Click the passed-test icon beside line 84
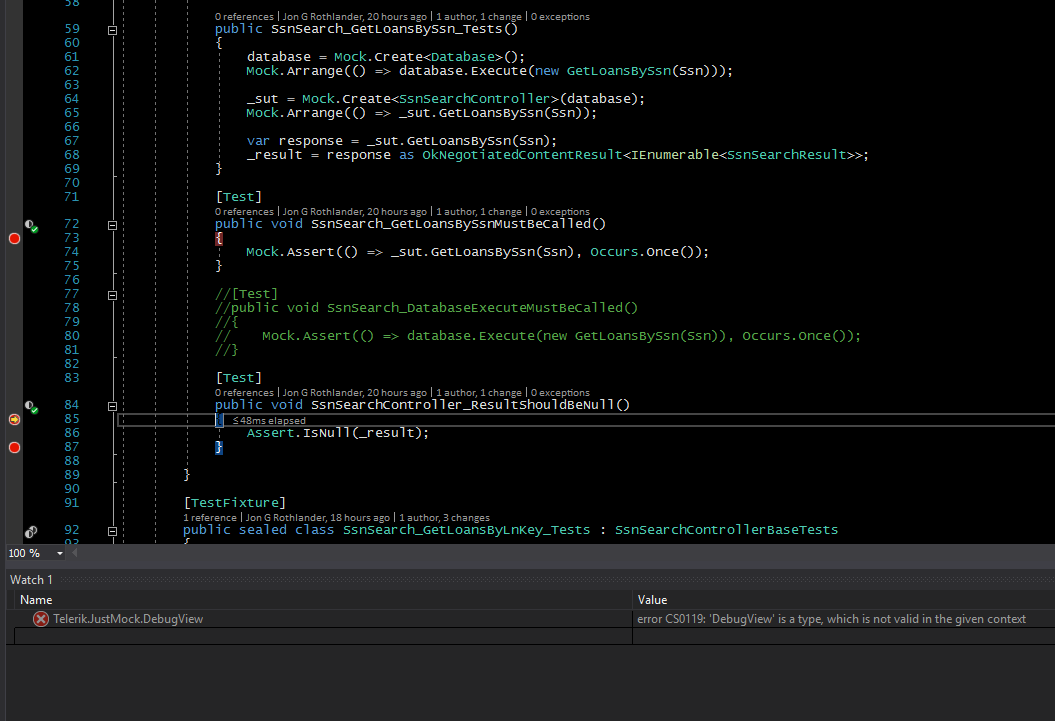Viewport: 1055px width, 721px height. coord(31,408)
